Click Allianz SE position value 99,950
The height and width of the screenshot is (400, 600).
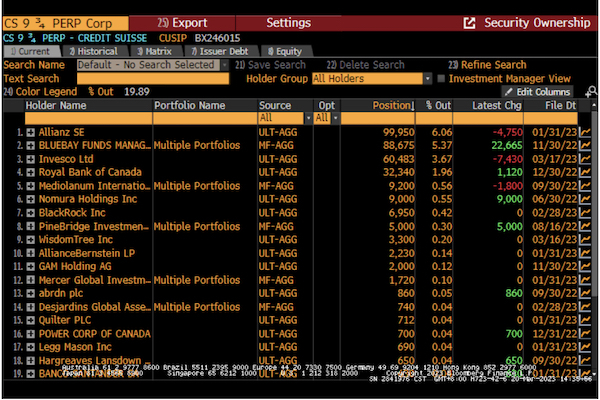pos(399,132)
